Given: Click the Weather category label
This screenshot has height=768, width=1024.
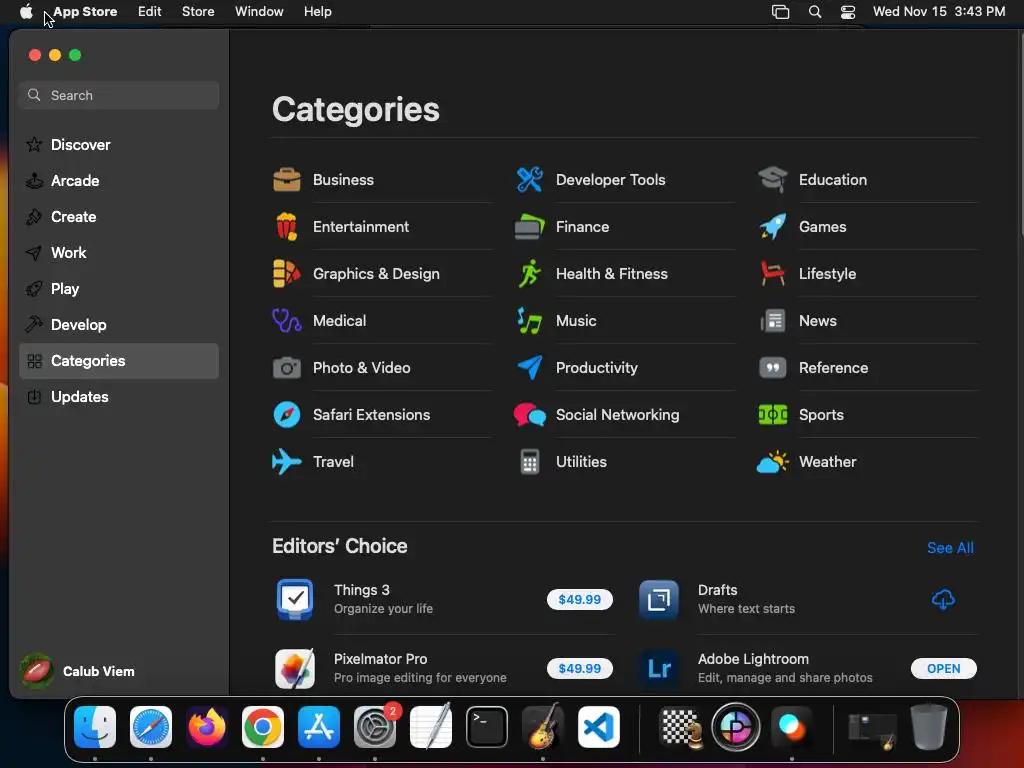Looking at the screenshot, I should coord(827,462).
